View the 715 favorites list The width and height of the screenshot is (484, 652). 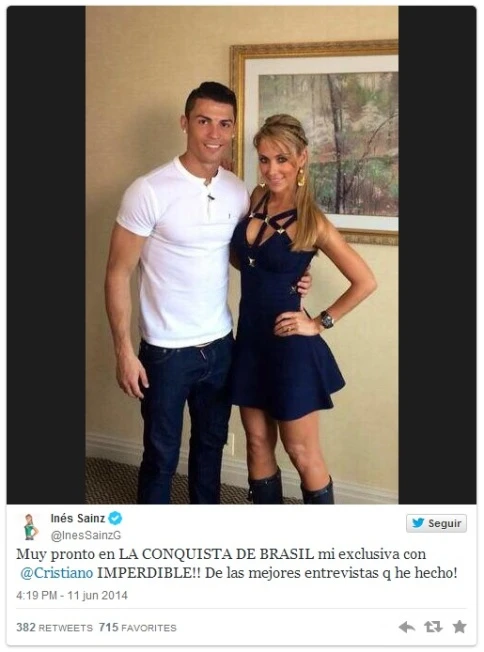pyautogui.click(x=138, y=627)
